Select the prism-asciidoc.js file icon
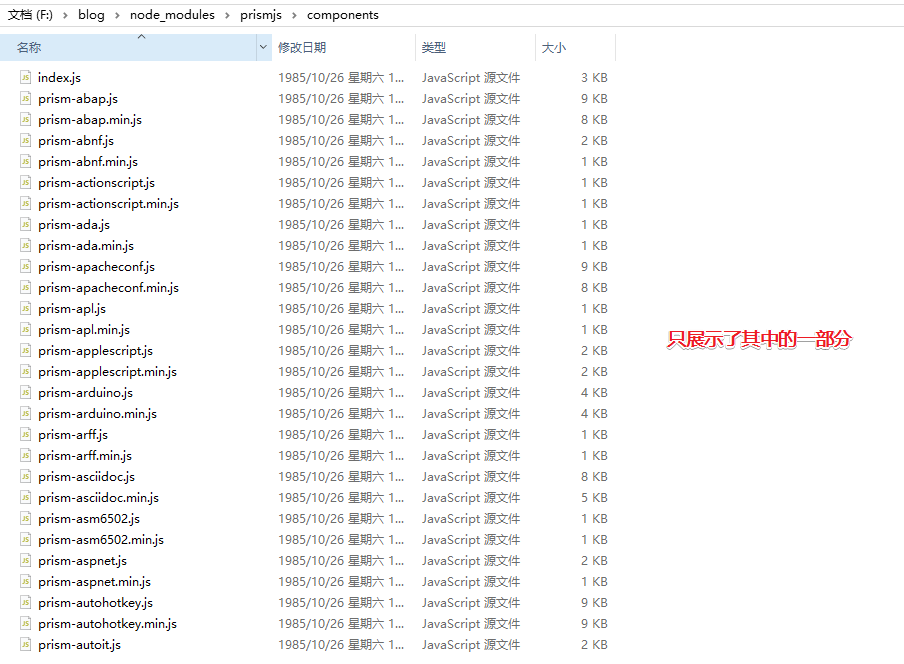The height and width of the screenshot is (664, 904). click(25, 477)
